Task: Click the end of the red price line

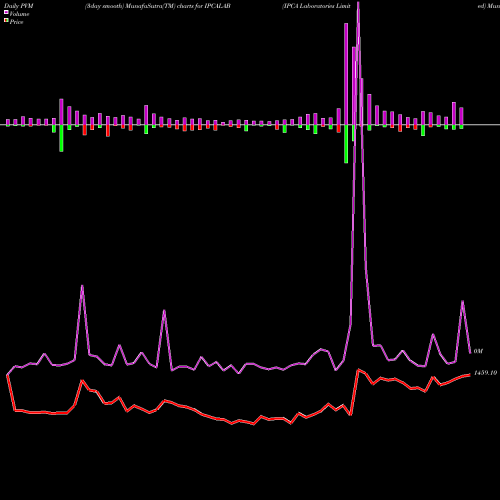Action: pyautogui.click(x=470, y=375)
